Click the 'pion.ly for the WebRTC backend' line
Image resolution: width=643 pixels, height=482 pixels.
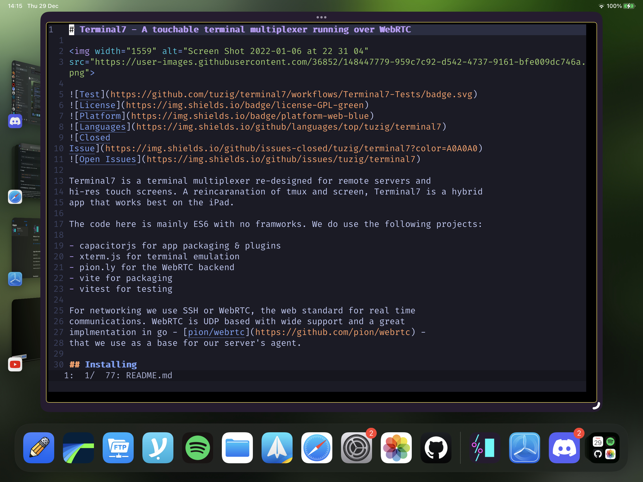click(152, 267)
